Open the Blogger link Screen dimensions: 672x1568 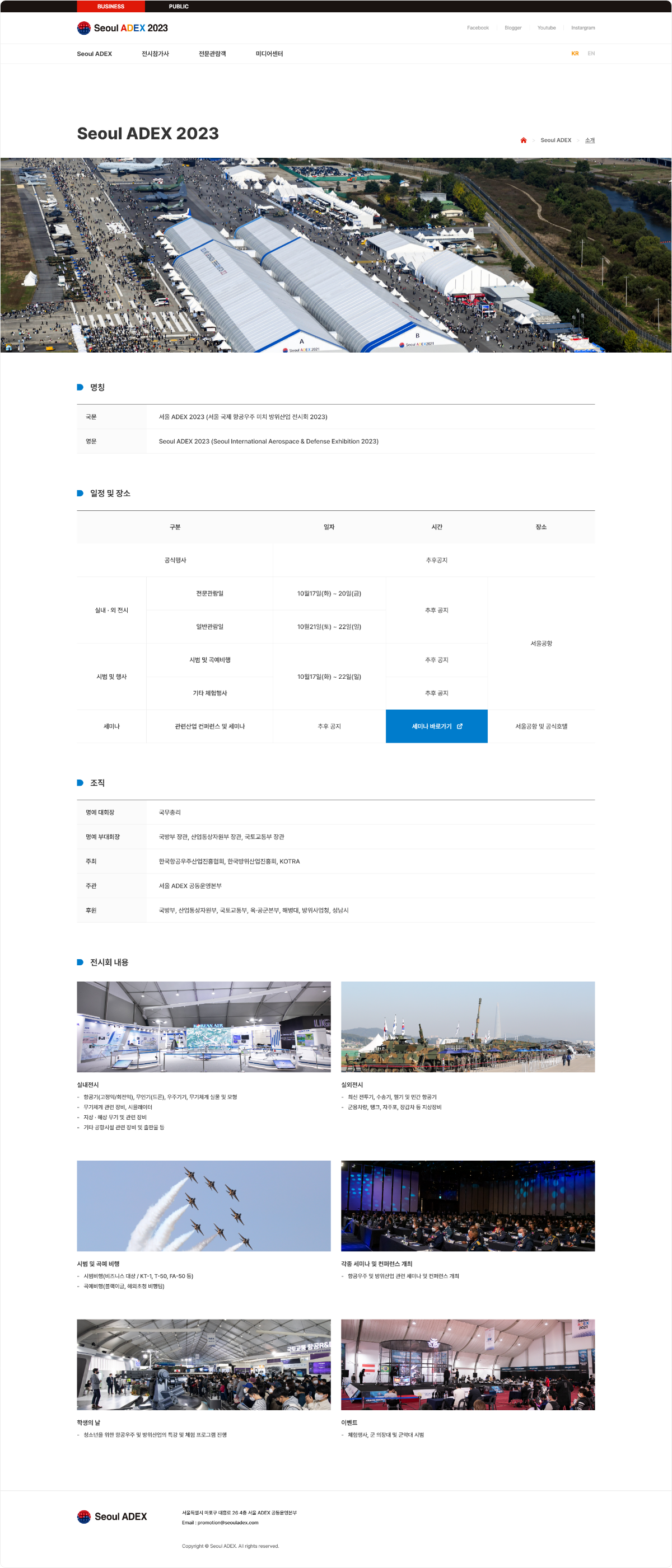[513, 28]
